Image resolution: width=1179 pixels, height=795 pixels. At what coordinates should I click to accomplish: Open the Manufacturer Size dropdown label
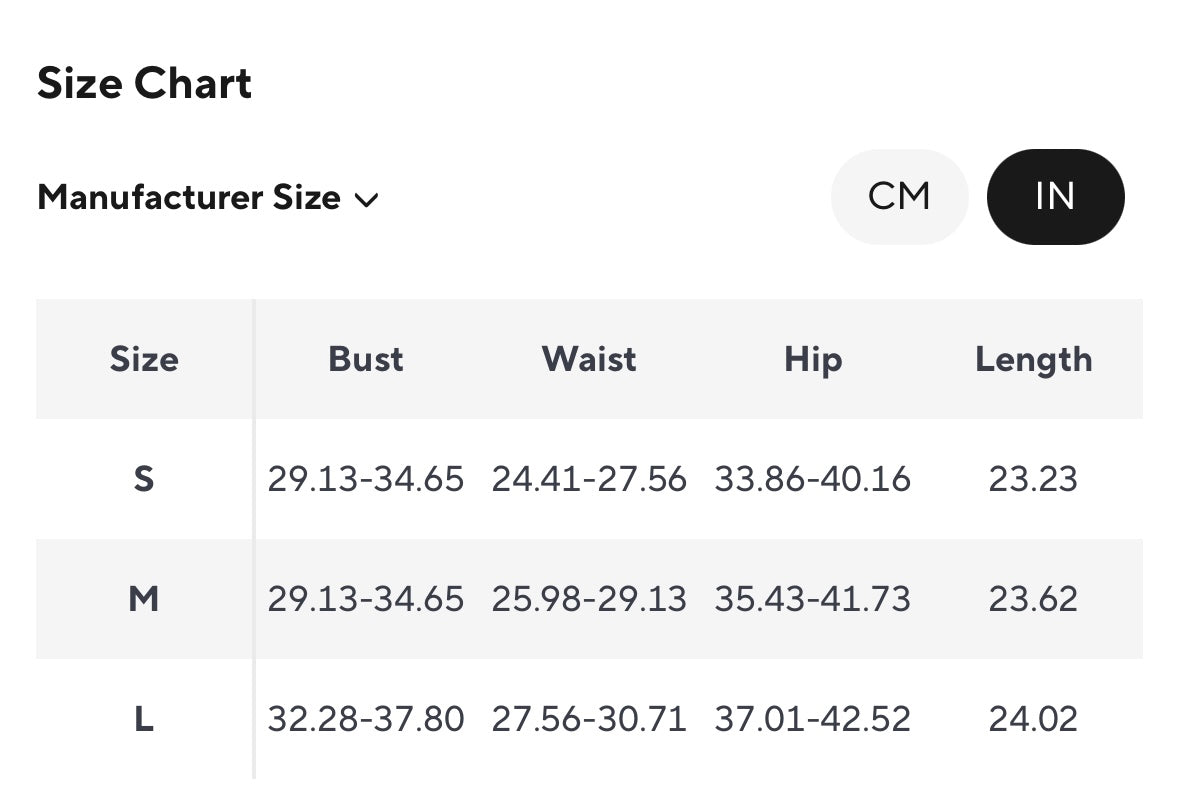[x=189, y=198]
